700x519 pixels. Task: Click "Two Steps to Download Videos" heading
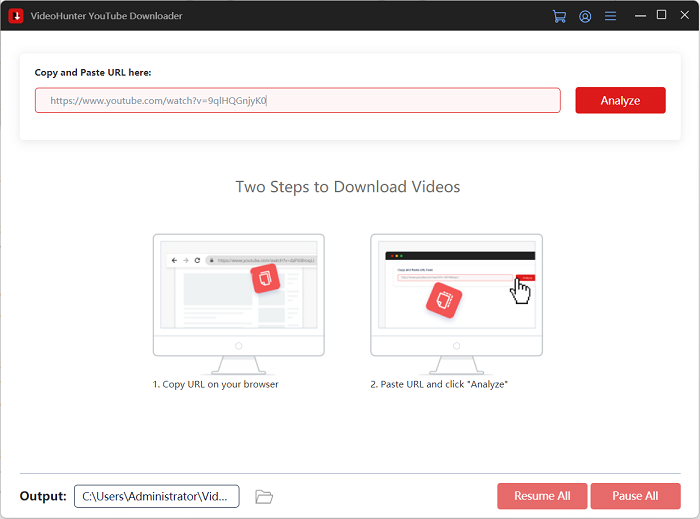tap(348, 187)
